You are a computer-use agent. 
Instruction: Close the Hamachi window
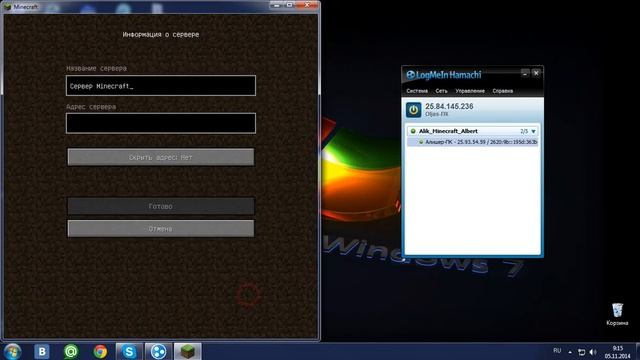[536, 73]
